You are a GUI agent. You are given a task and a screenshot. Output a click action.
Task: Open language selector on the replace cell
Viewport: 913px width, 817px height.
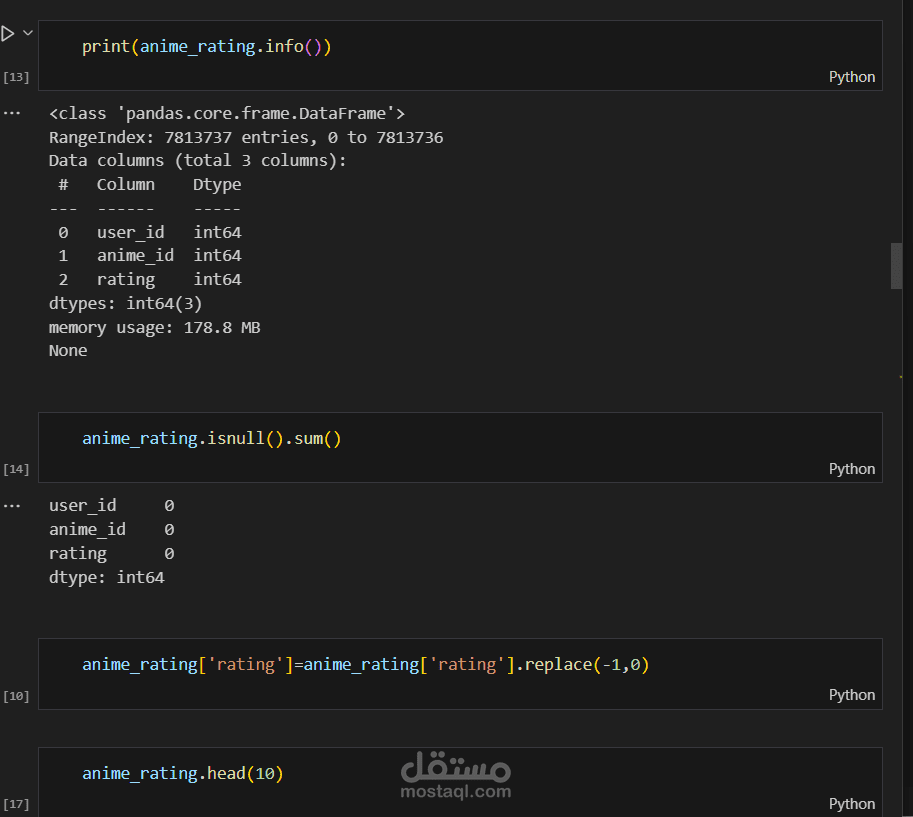point(851,694)
